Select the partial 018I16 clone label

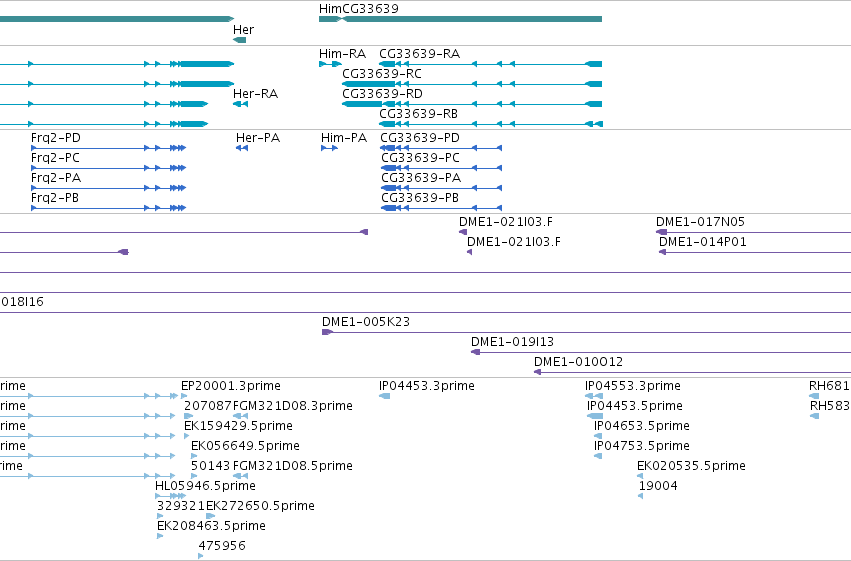(22, 302)
